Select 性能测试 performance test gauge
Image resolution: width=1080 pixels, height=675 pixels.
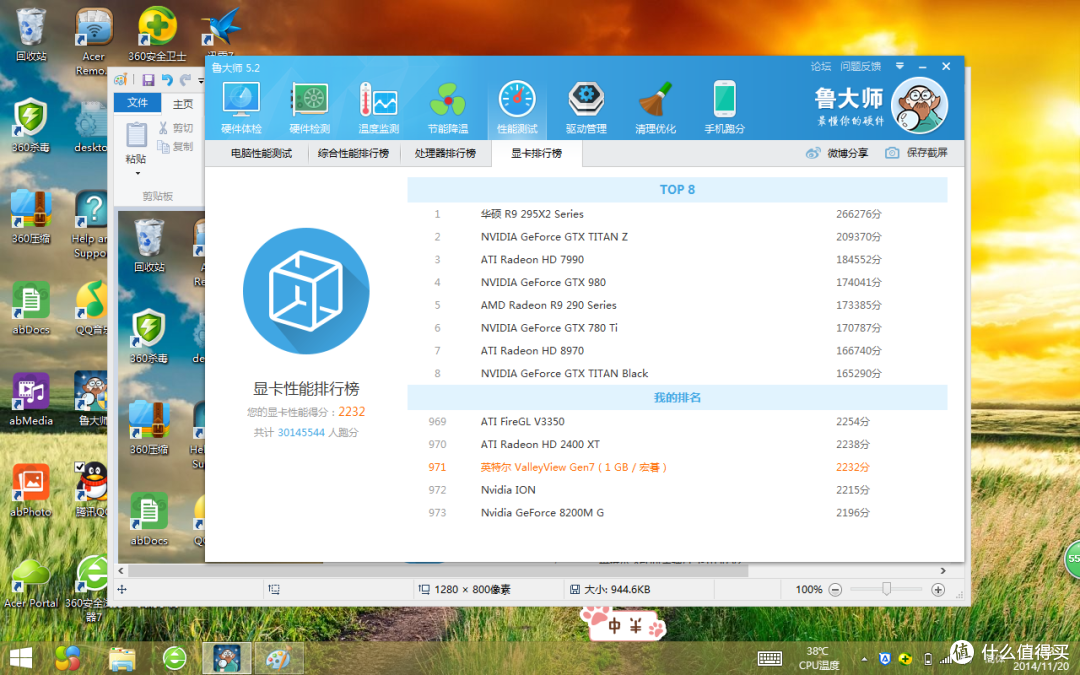[517, 107]
